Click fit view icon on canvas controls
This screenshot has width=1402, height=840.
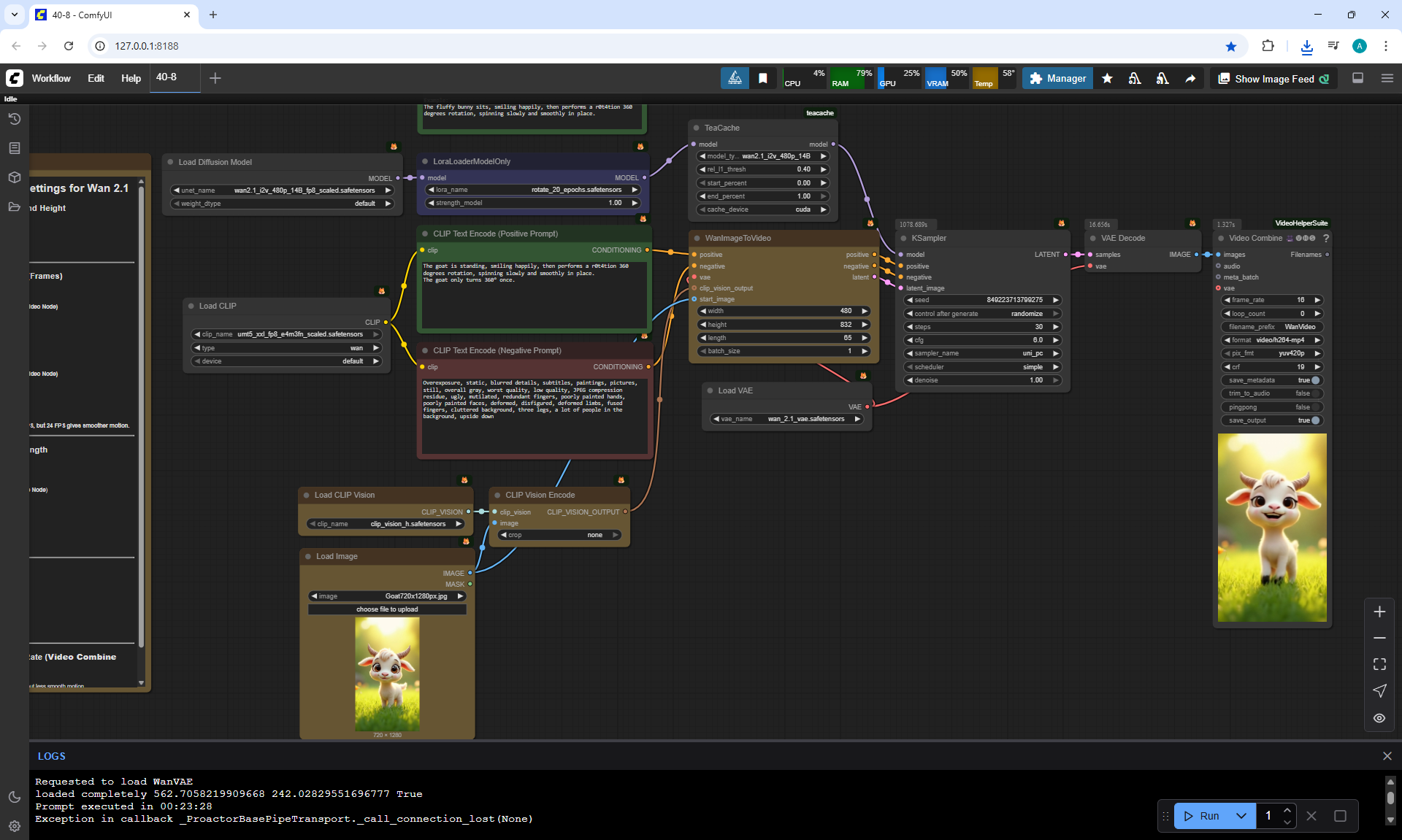point(1379,664)
